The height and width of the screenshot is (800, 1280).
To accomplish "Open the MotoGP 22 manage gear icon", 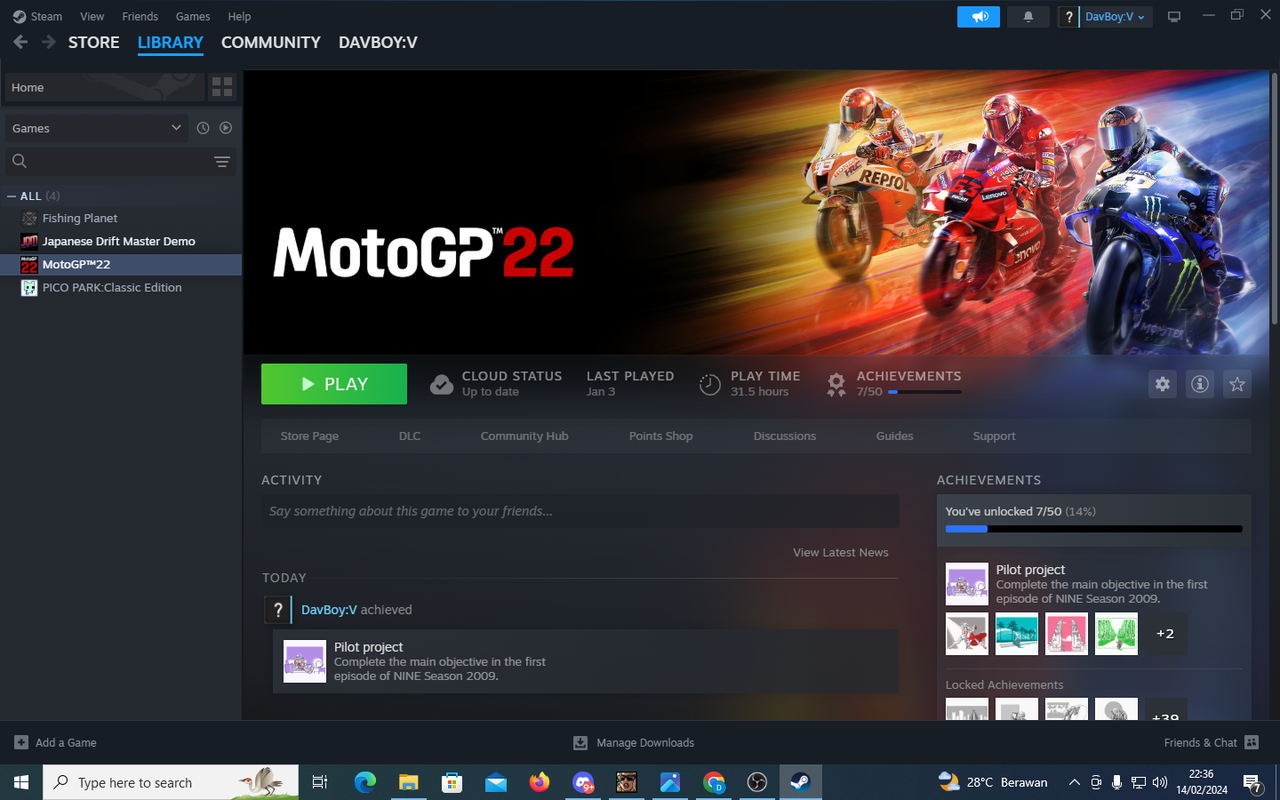I will tap(1162, 384).
